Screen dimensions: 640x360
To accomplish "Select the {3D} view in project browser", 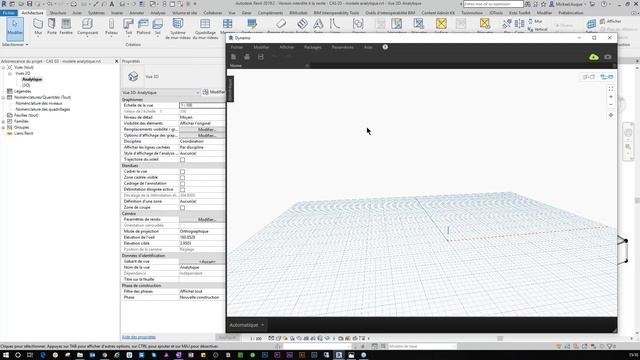I will 26,85.
